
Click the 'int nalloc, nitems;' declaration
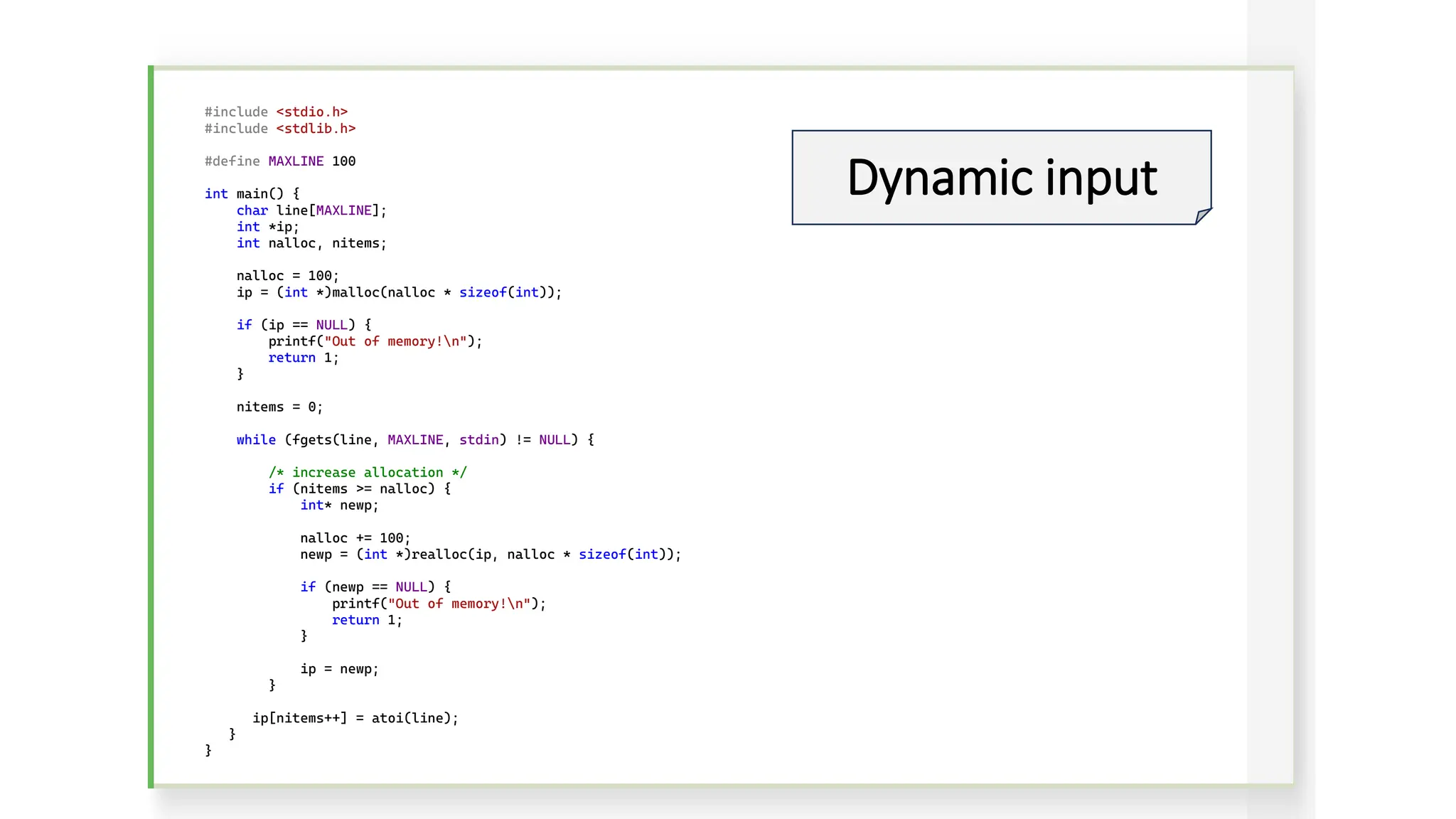[x=311, y=243]
